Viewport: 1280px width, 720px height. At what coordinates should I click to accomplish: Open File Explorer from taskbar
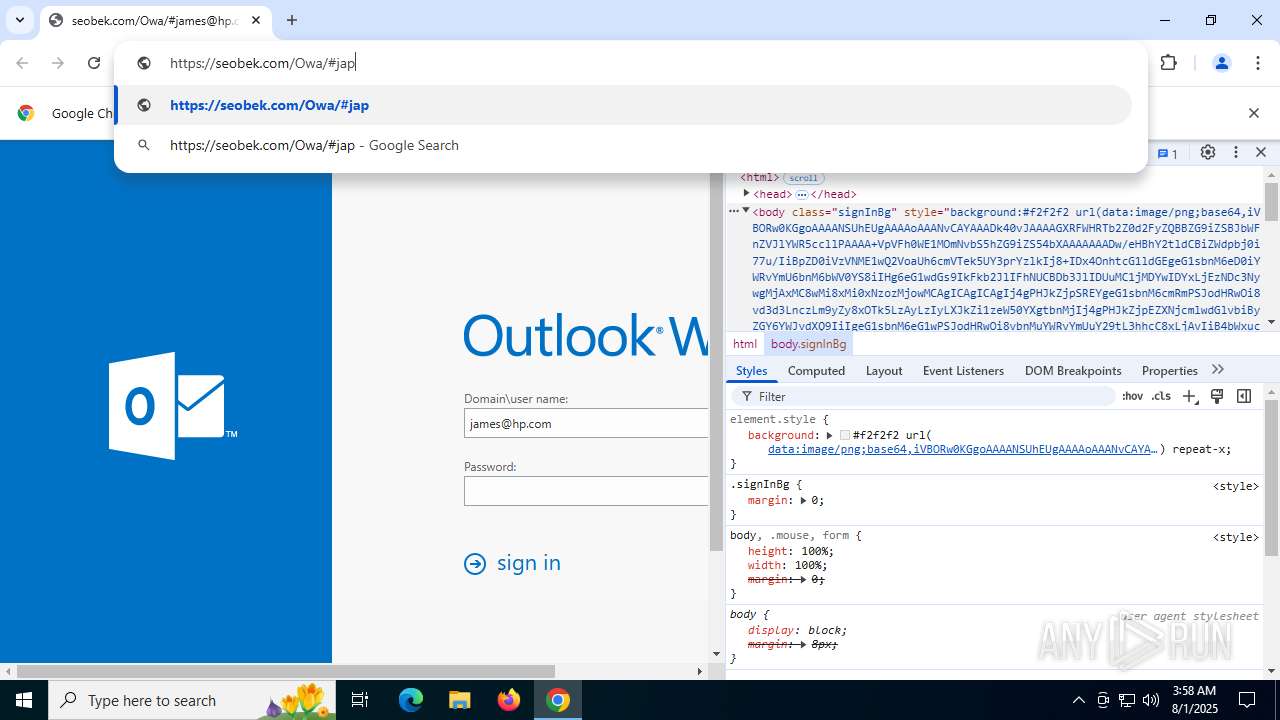click(459, 700)
